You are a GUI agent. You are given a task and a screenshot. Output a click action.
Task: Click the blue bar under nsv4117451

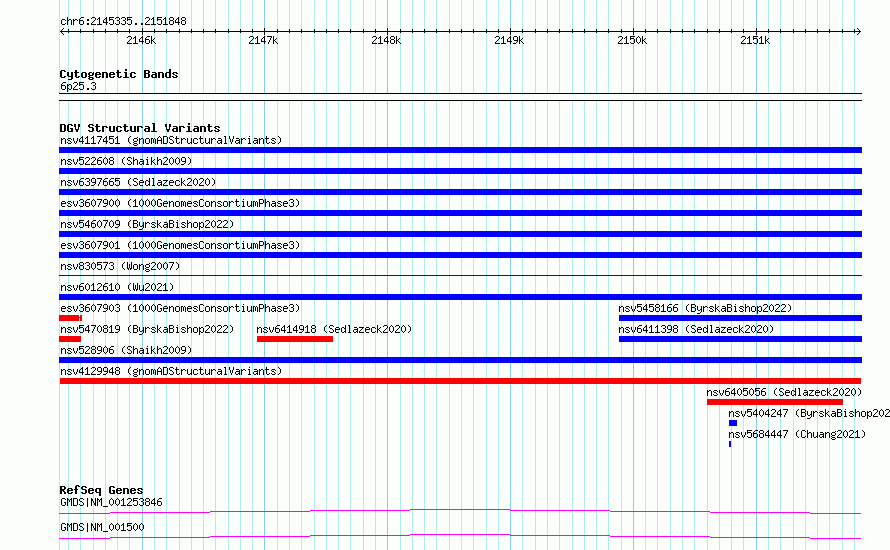tap(460, 150)
